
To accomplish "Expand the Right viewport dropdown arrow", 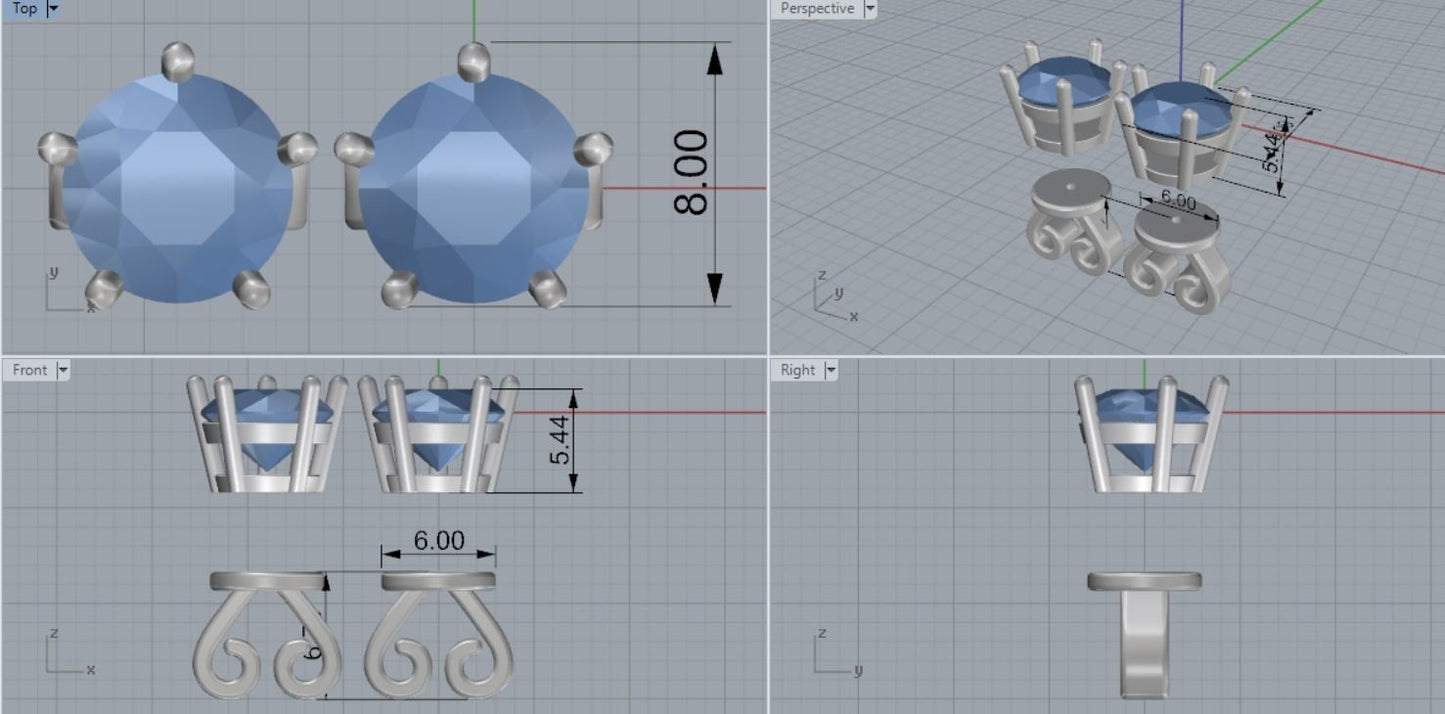I will tap(831, 370).
